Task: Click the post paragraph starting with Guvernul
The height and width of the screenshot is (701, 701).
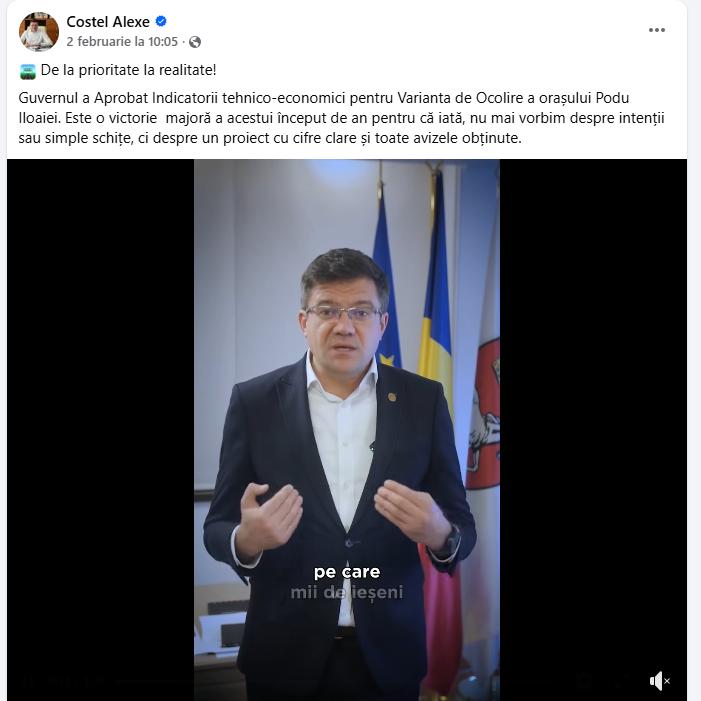Action: (342, 118)
